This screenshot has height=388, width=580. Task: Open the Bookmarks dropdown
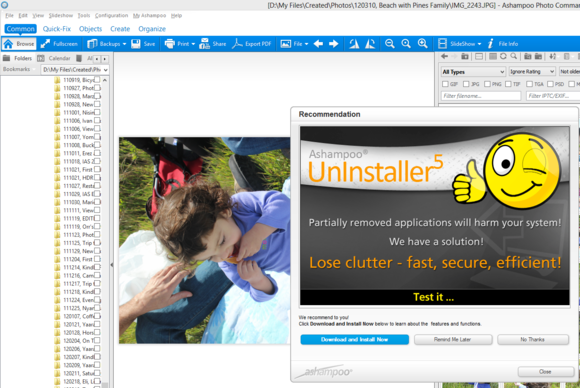18,69
